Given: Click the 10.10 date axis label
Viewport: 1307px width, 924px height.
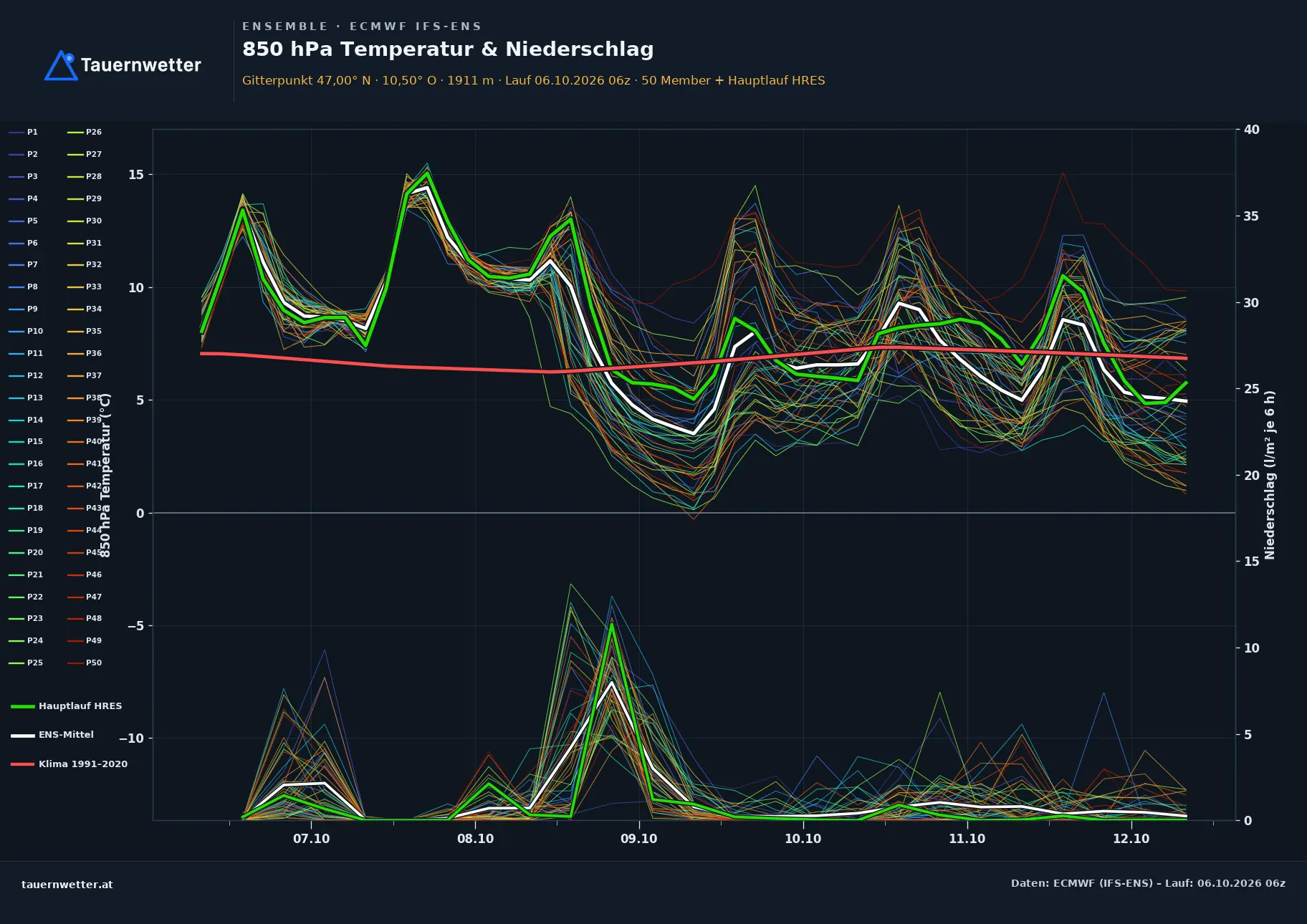Looking at the screenshot, I should coord(803,839).
